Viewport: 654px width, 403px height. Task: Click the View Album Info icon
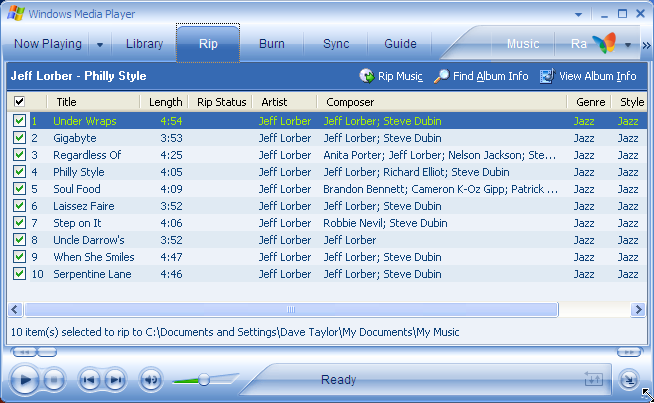[x=547, y=76]
